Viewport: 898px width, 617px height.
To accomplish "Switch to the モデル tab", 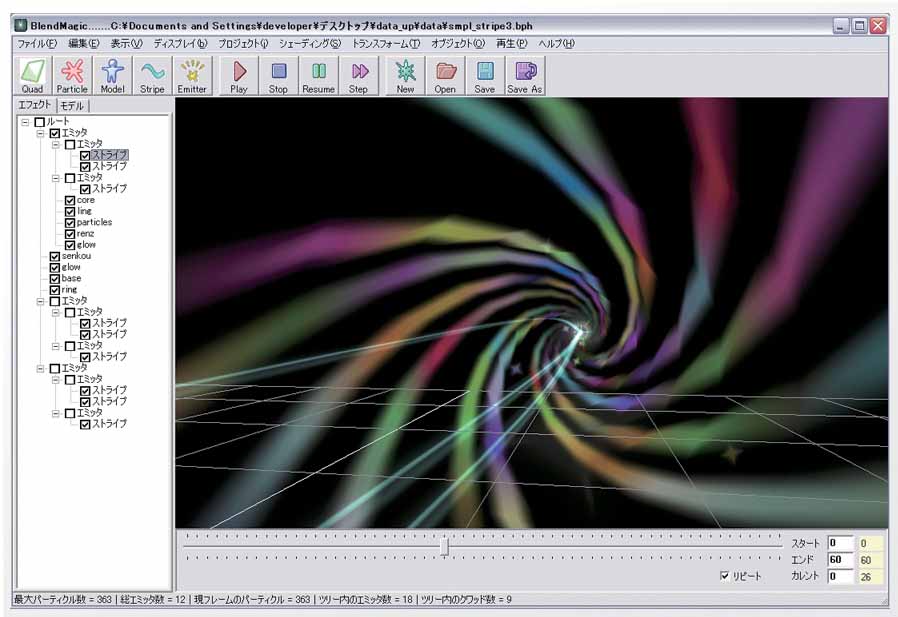I will click(x=72, y=106).
